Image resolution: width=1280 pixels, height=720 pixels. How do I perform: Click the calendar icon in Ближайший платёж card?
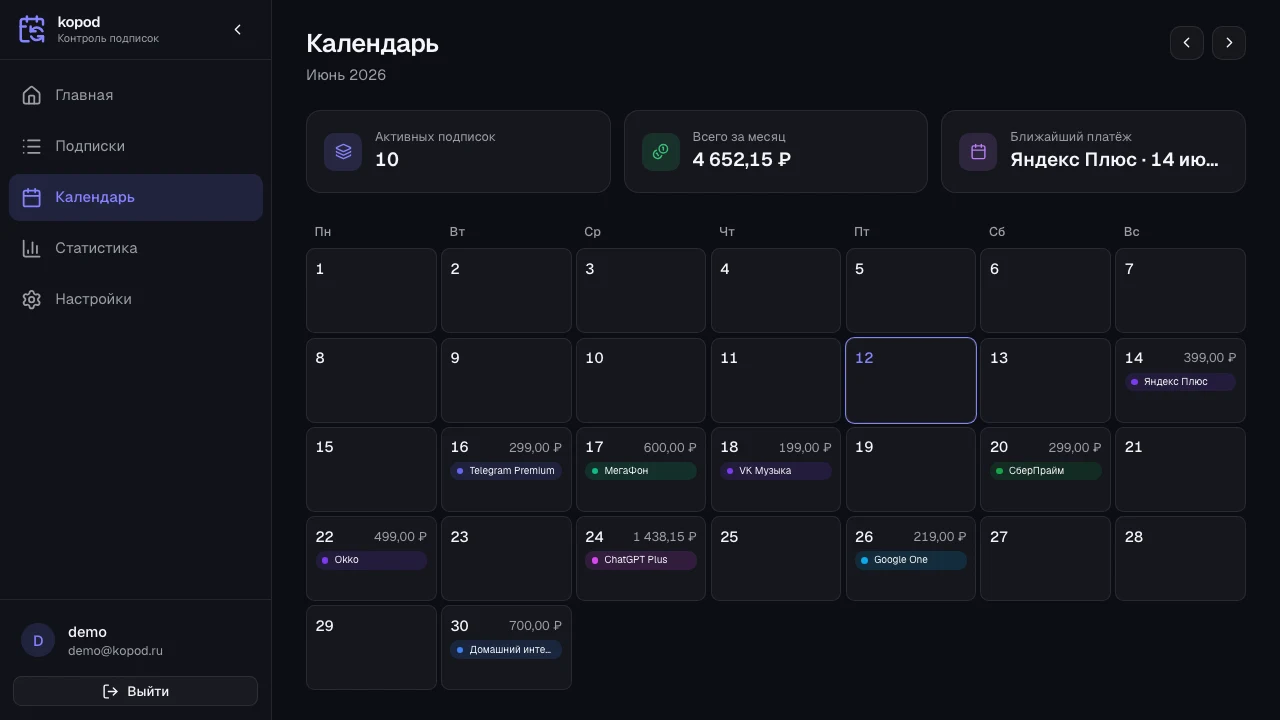click(978, 152)
